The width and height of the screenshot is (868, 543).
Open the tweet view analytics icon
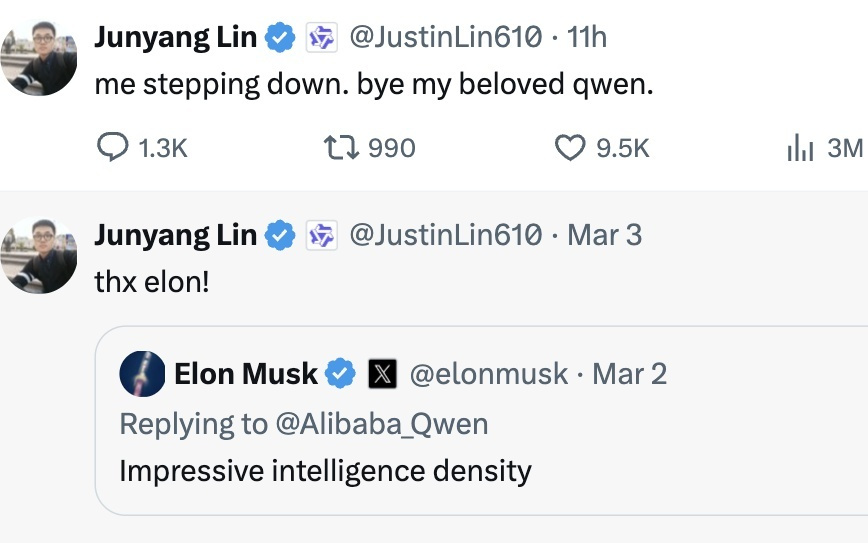point(801,148)
